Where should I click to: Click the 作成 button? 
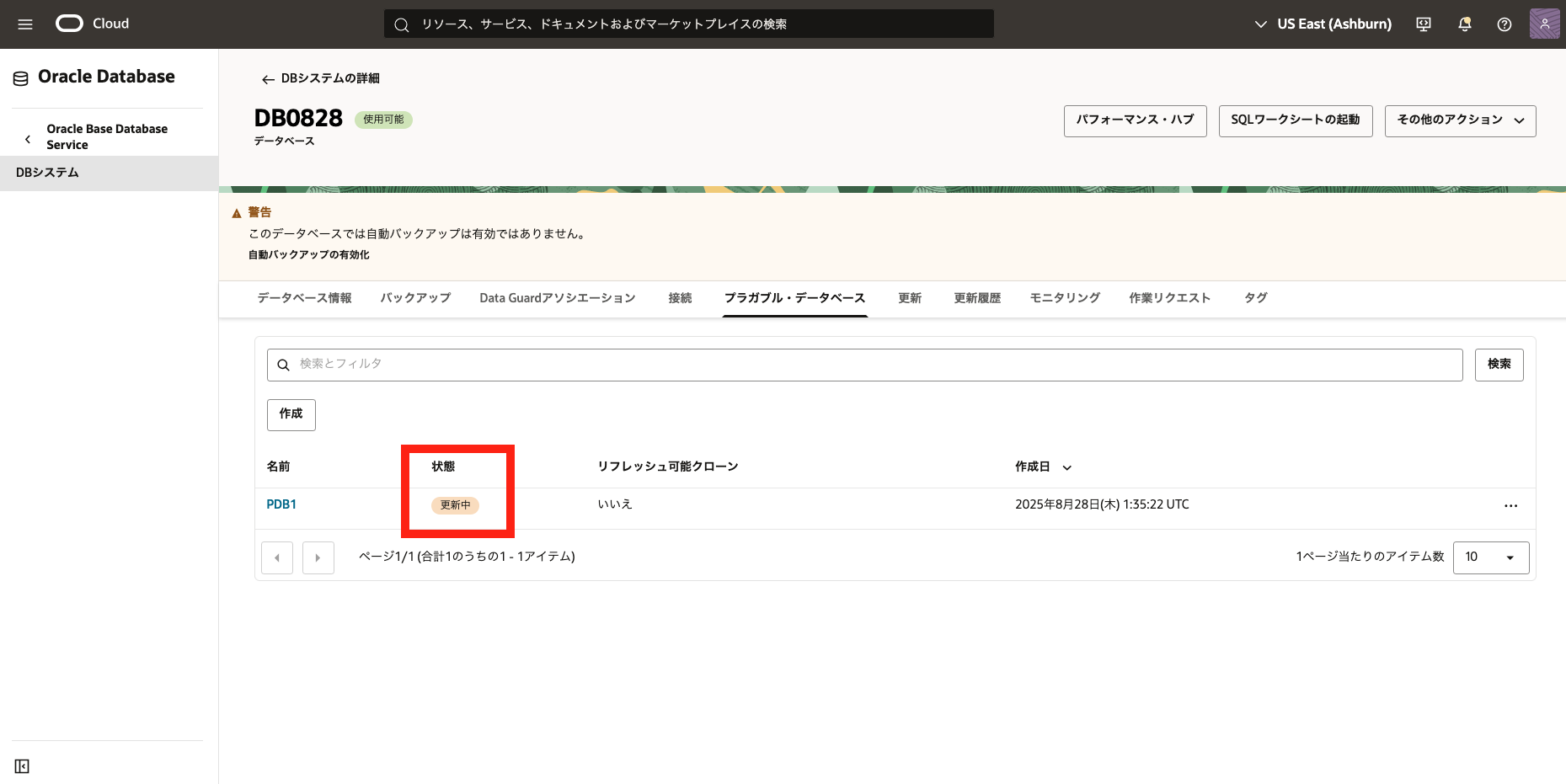pyautogui.click(x=291, y=414)
